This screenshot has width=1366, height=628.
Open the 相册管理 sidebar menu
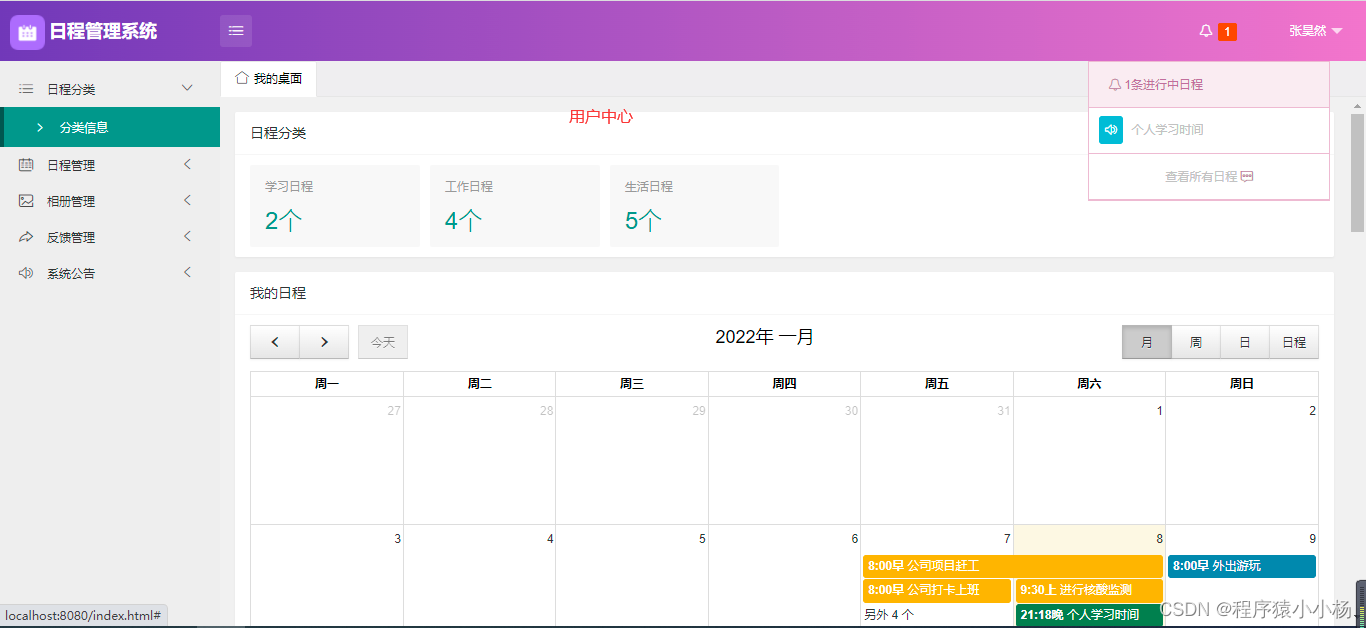pos(110,201)
